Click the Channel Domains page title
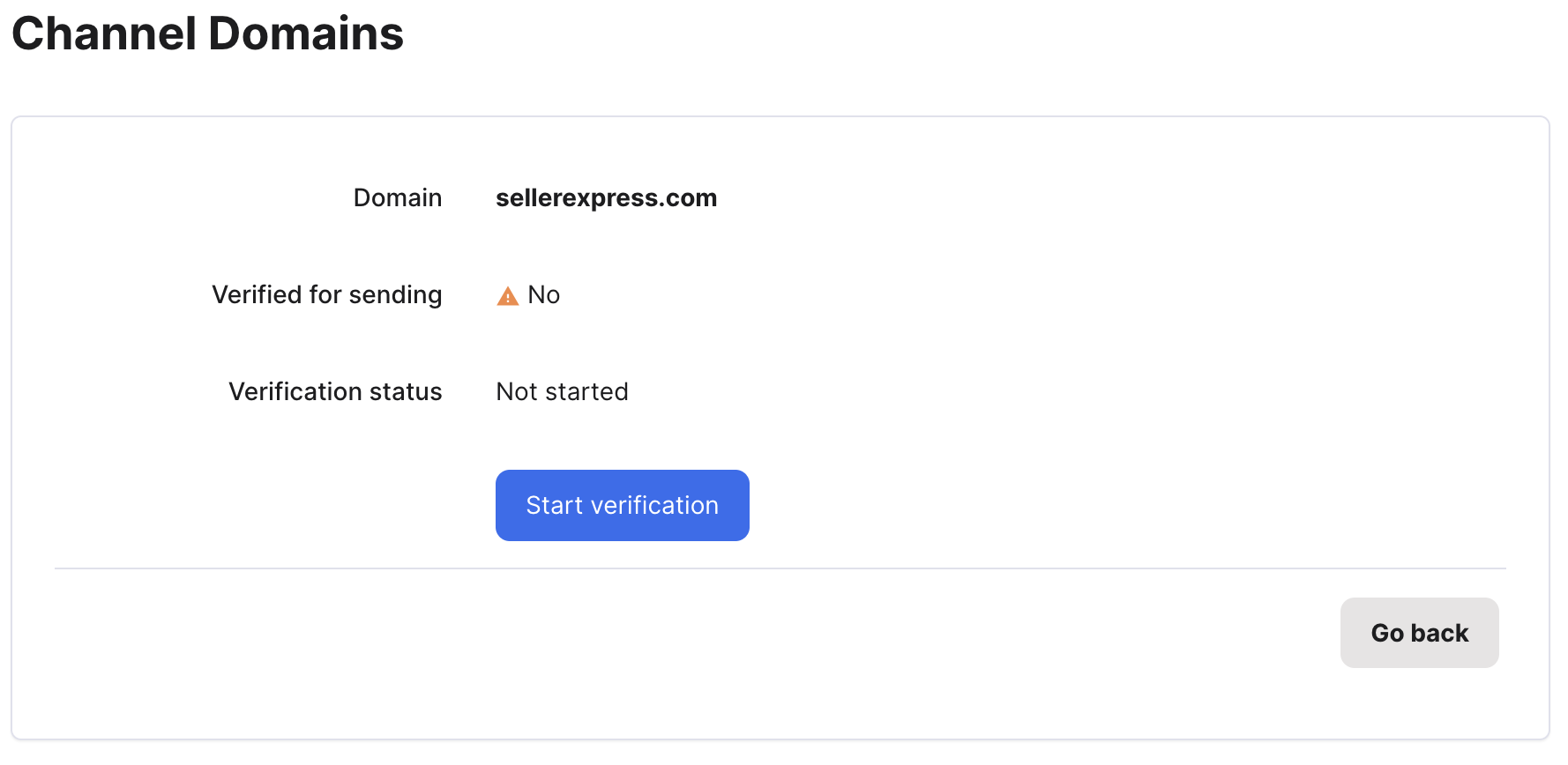 click(208, 33)
